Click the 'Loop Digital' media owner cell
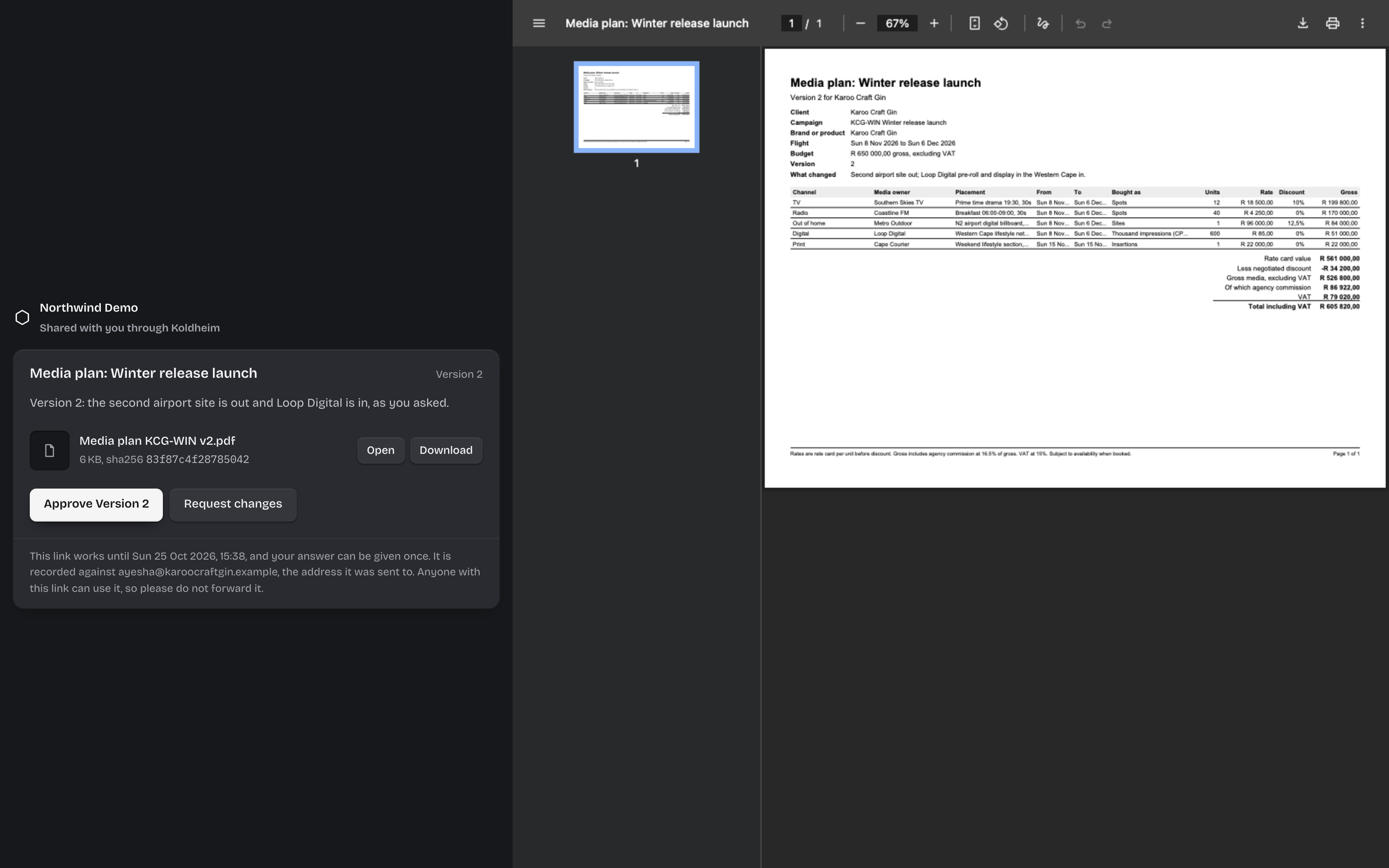 pos(889,234)
